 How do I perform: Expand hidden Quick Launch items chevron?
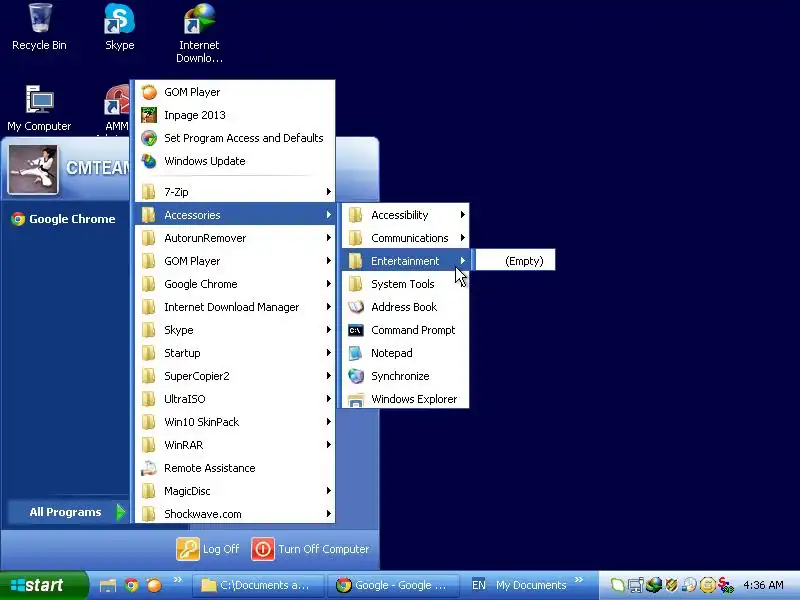tap(178, 580)
